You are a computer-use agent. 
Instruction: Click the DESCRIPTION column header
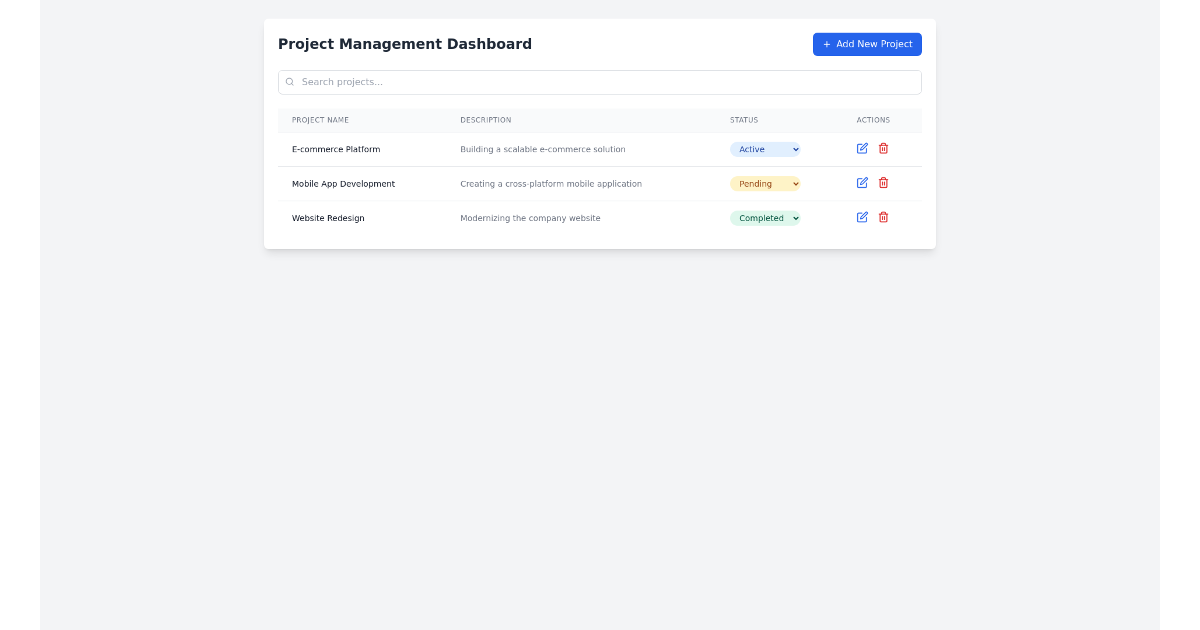click(486, 119)
